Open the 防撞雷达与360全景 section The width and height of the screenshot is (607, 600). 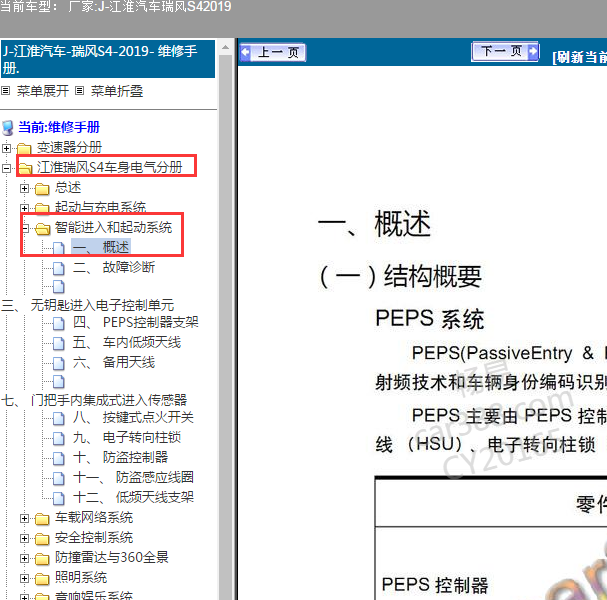tap(112, 557)
